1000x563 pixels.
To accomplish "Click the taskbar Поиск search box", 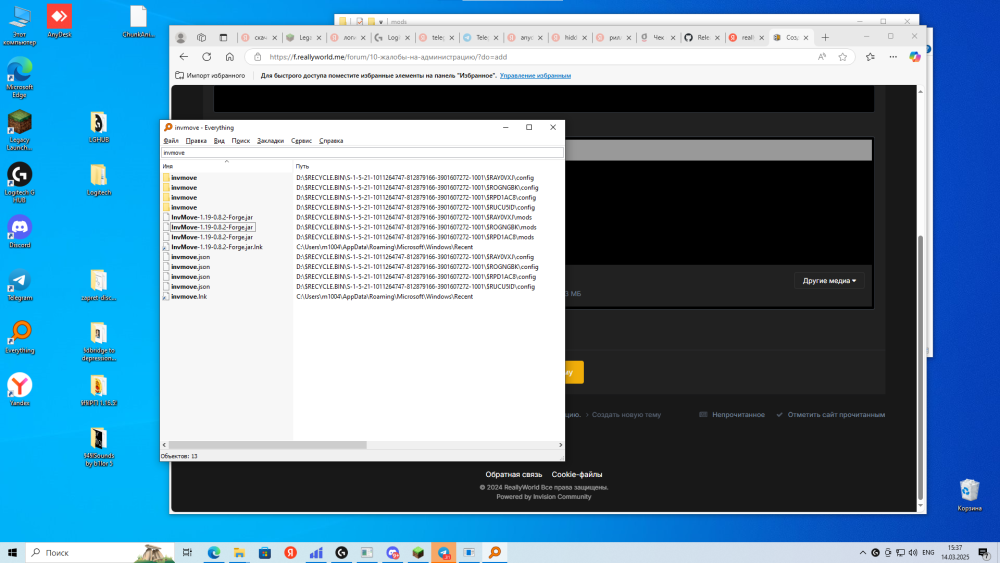I will [x=100, y=553].
